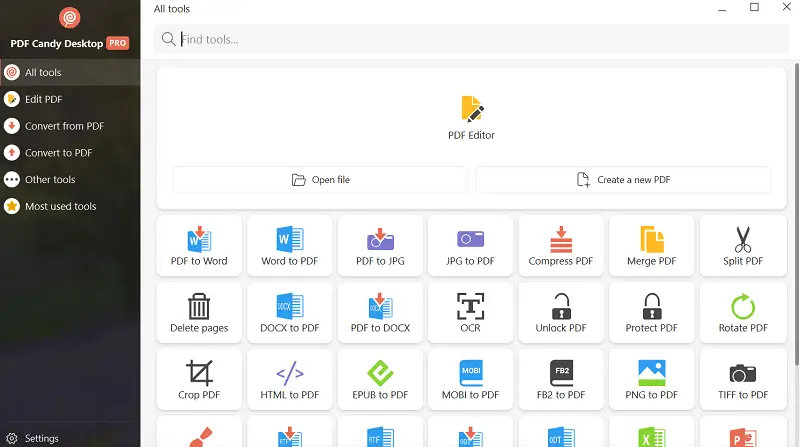Open Convert from PDF category
Image resolution: width=800 pixels, height=447 pixels.
pos(70,126)
